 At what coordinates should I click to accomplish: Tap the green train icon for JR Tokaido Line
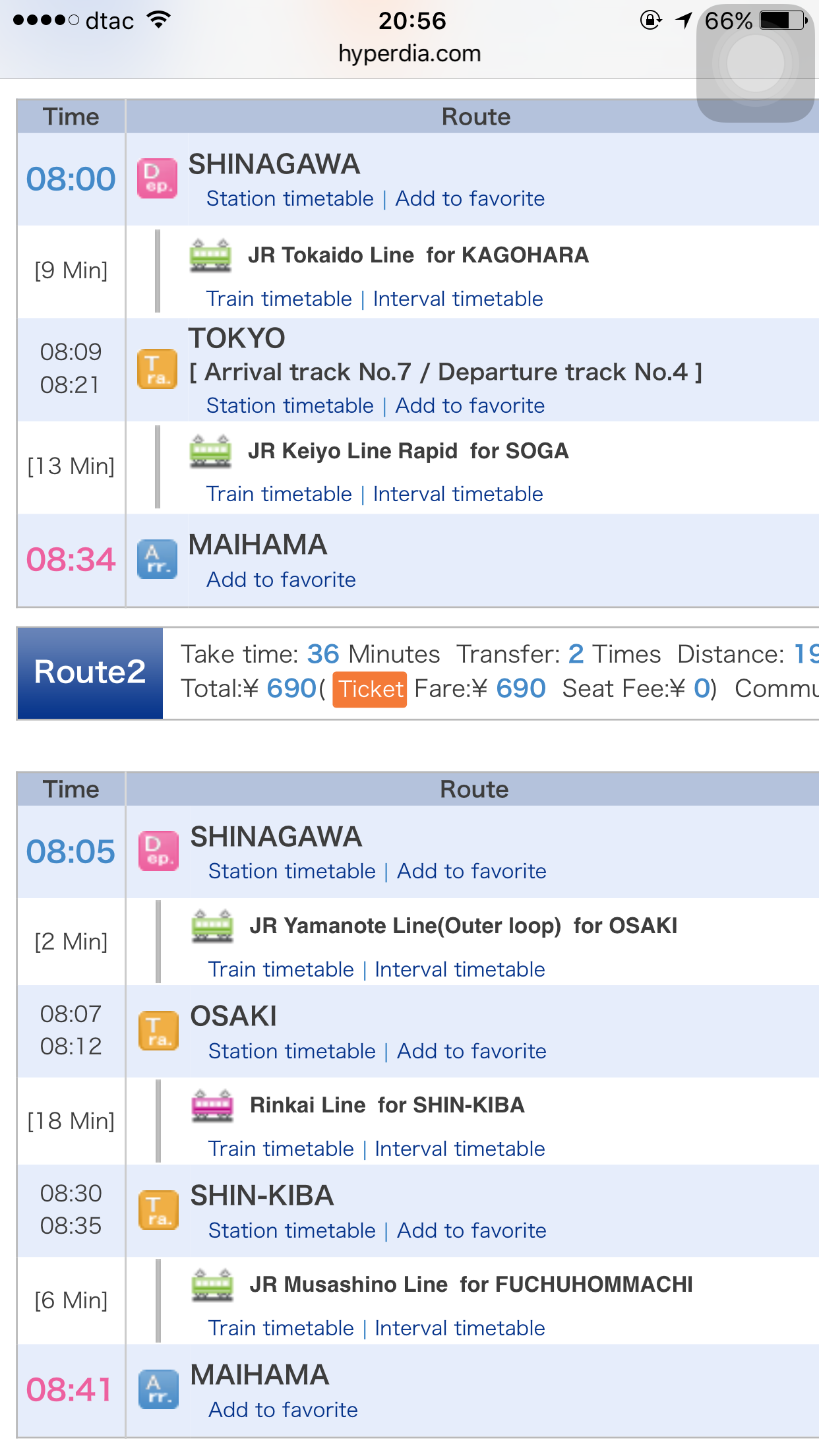[x=210, y=255]
